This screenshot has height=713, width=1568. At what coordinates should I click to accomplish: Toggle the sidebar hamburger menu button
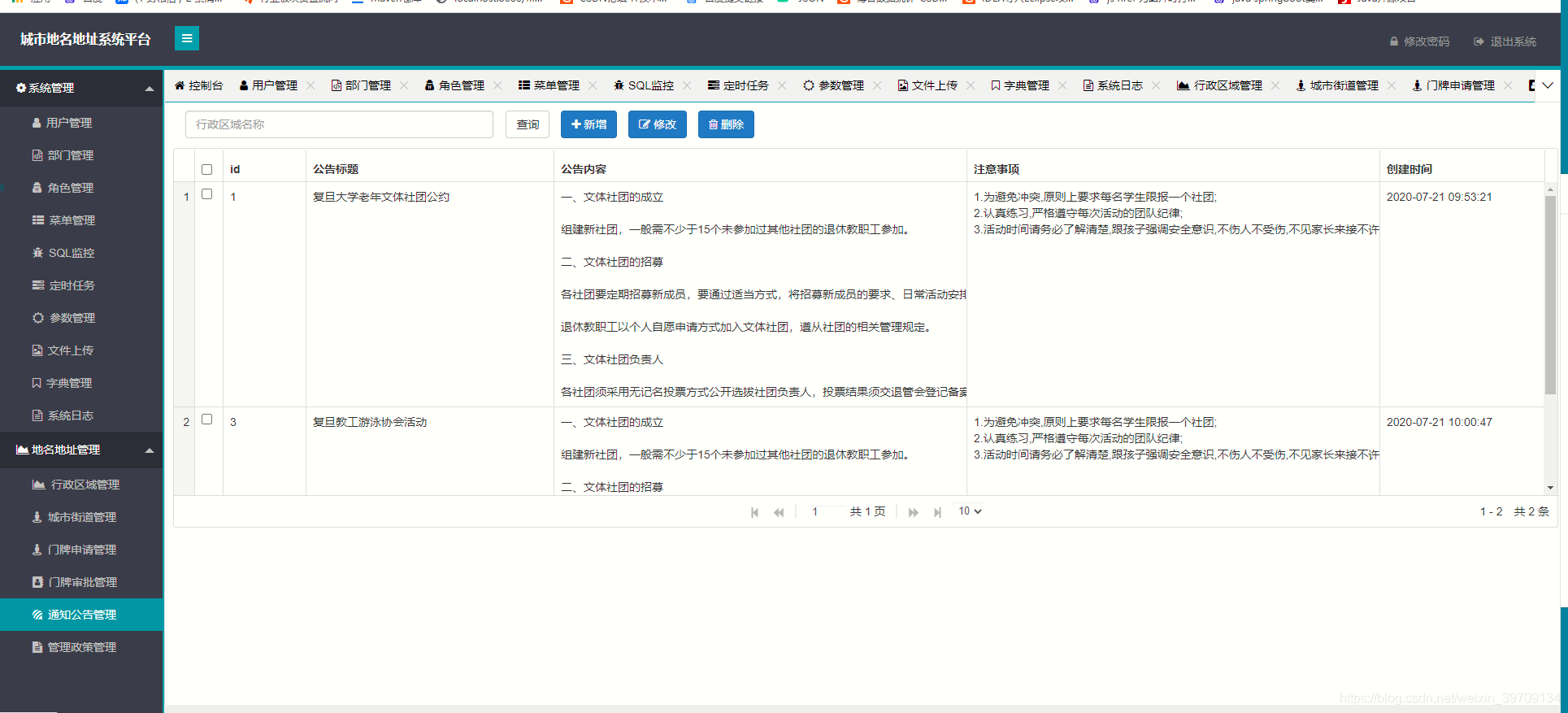(187, 38)
